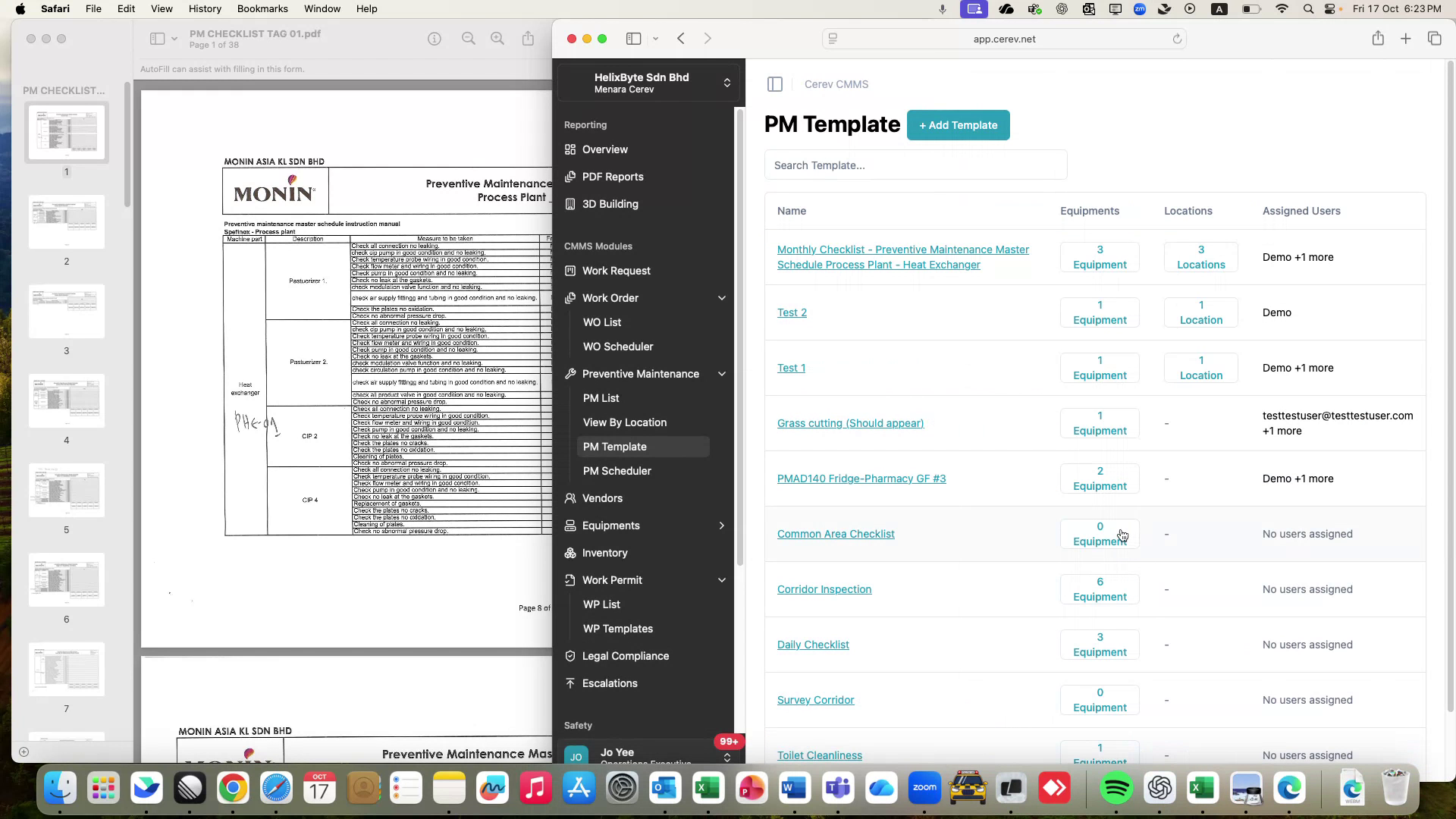The image size is (1456, 819).
Task: Open the 3D Building module
Action: click(x=610, y=204)
